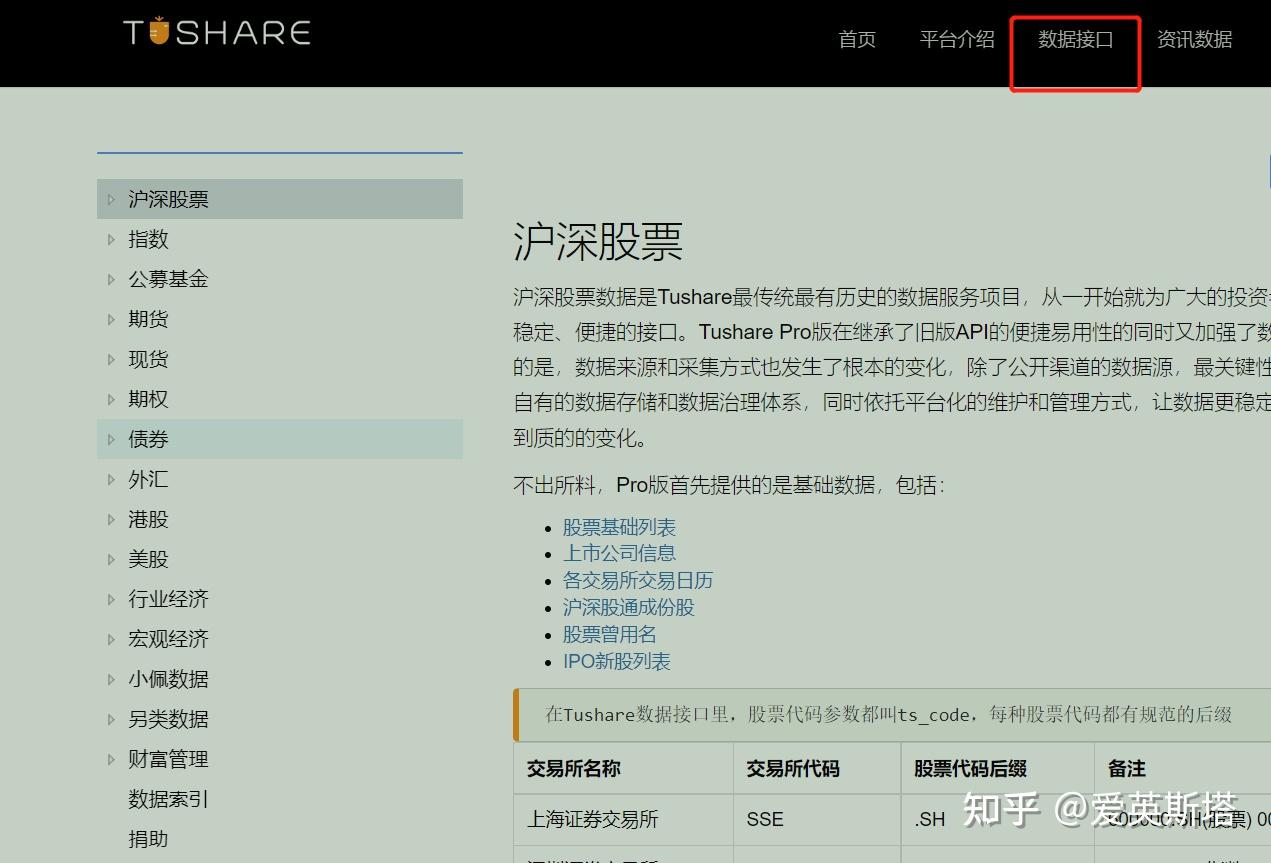Click 数据索引 in the sidebar

click(x=168, y=799)
